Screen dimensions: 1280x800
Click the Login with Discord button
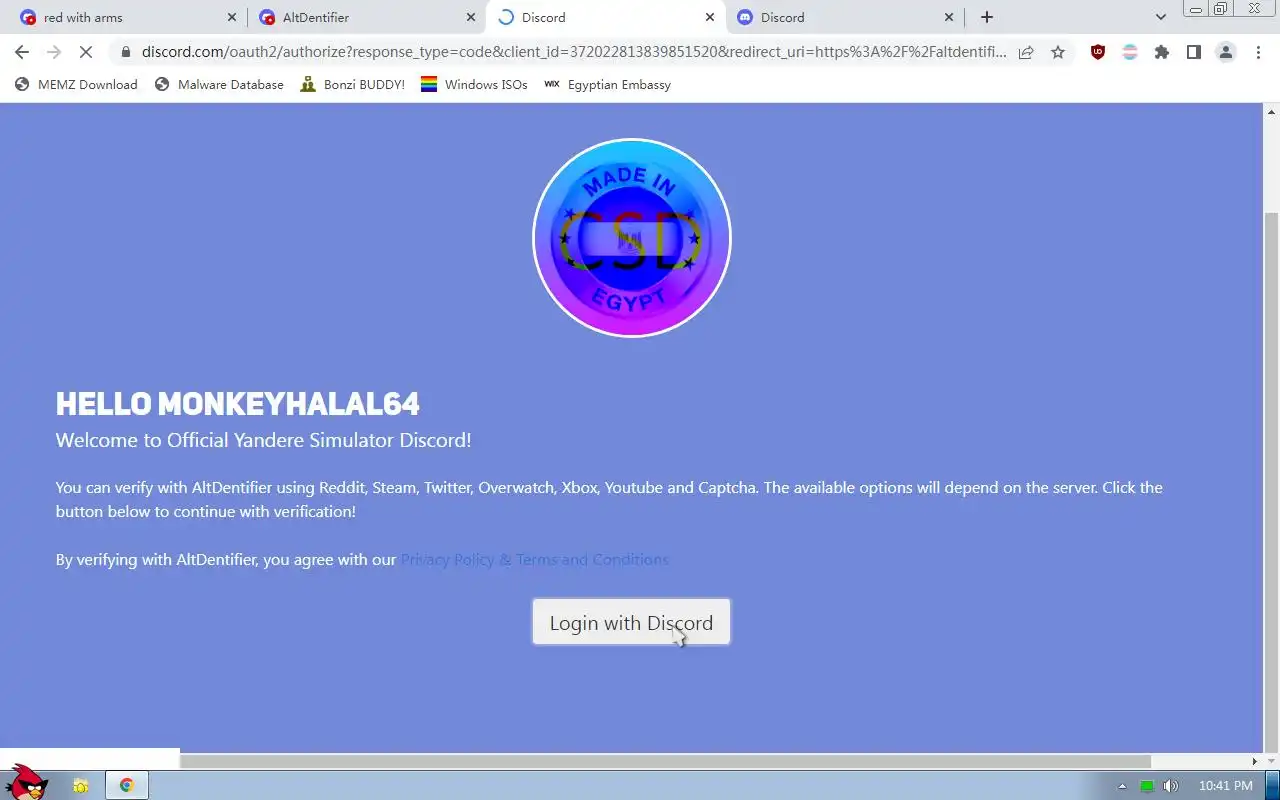pyautogui.click(x=631, y=622)
